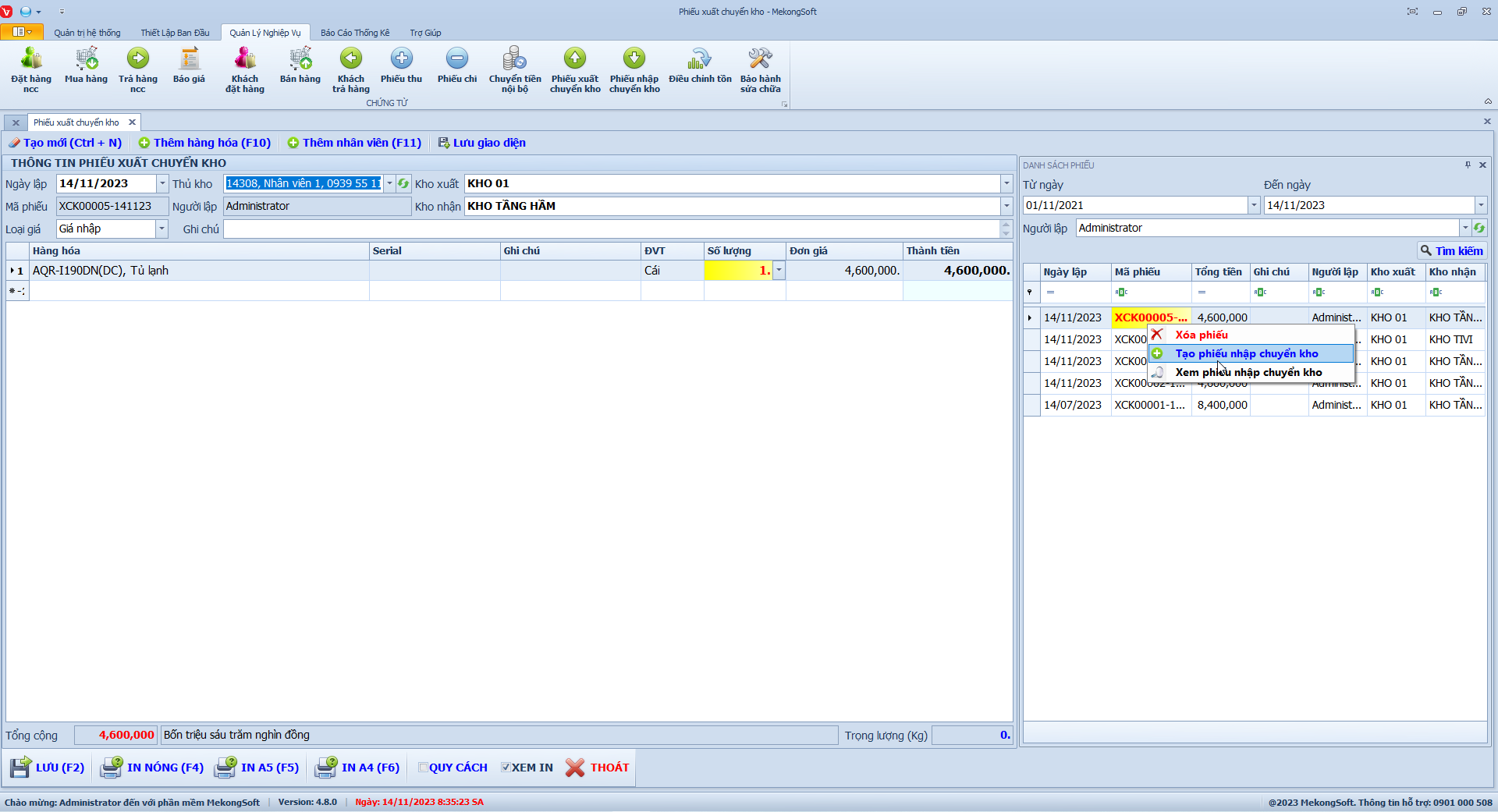Click the Tìm kiếm search button
This screenshot has width=1498, height=812.
(x=1452, y=251)
